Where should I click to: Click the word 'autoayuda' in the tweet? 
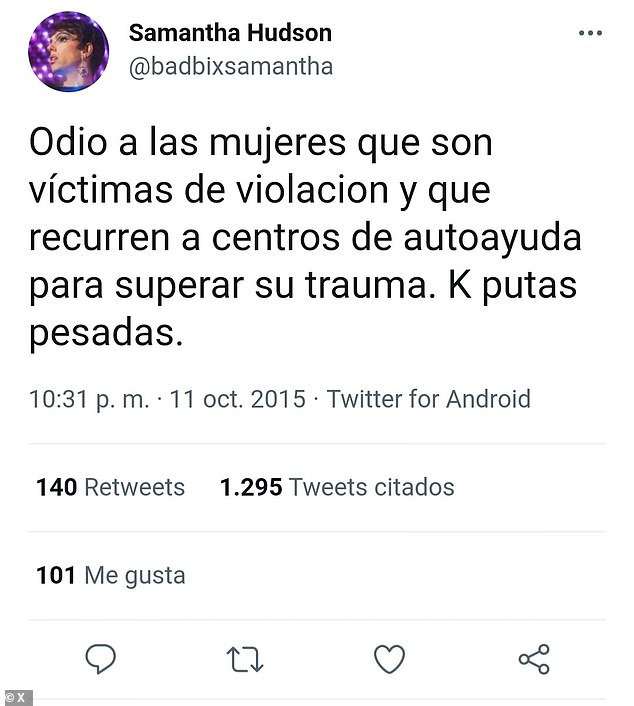click(x=493, y=238)
